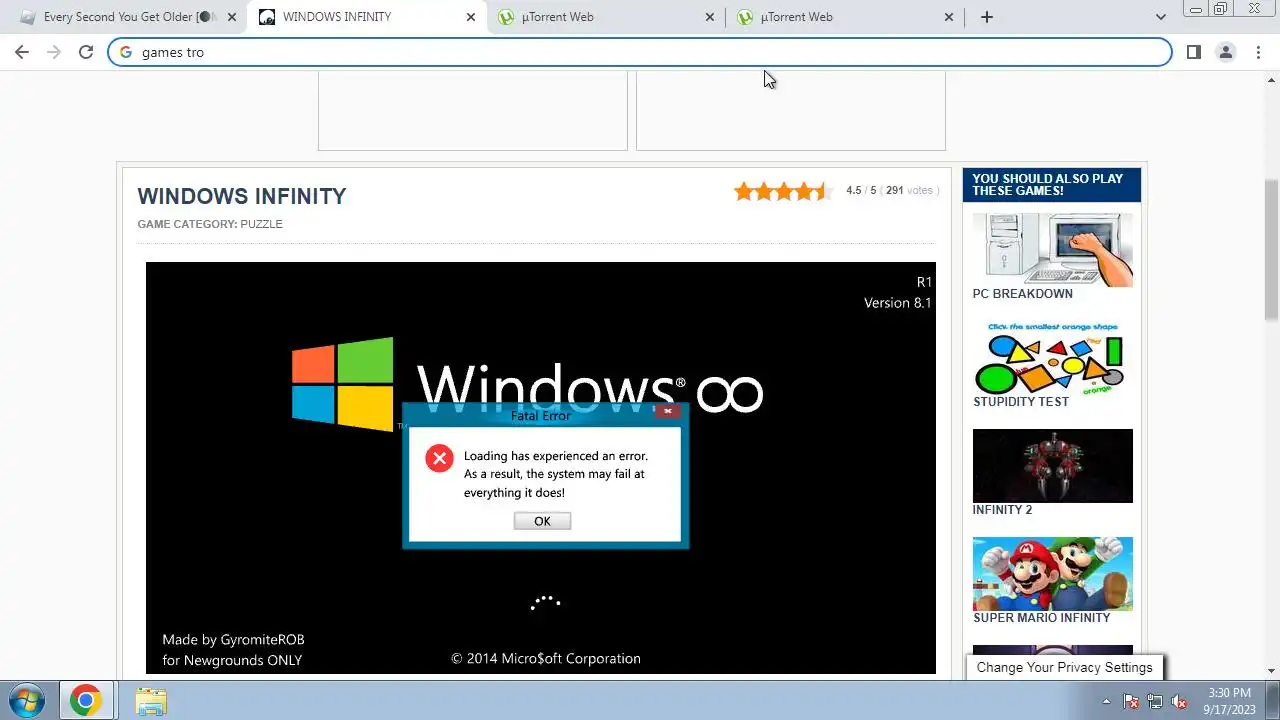Open Chrome's three-dot menu
This screenshot has width=1280, height=720.
pyautogui.click(x=1258, y=52)
